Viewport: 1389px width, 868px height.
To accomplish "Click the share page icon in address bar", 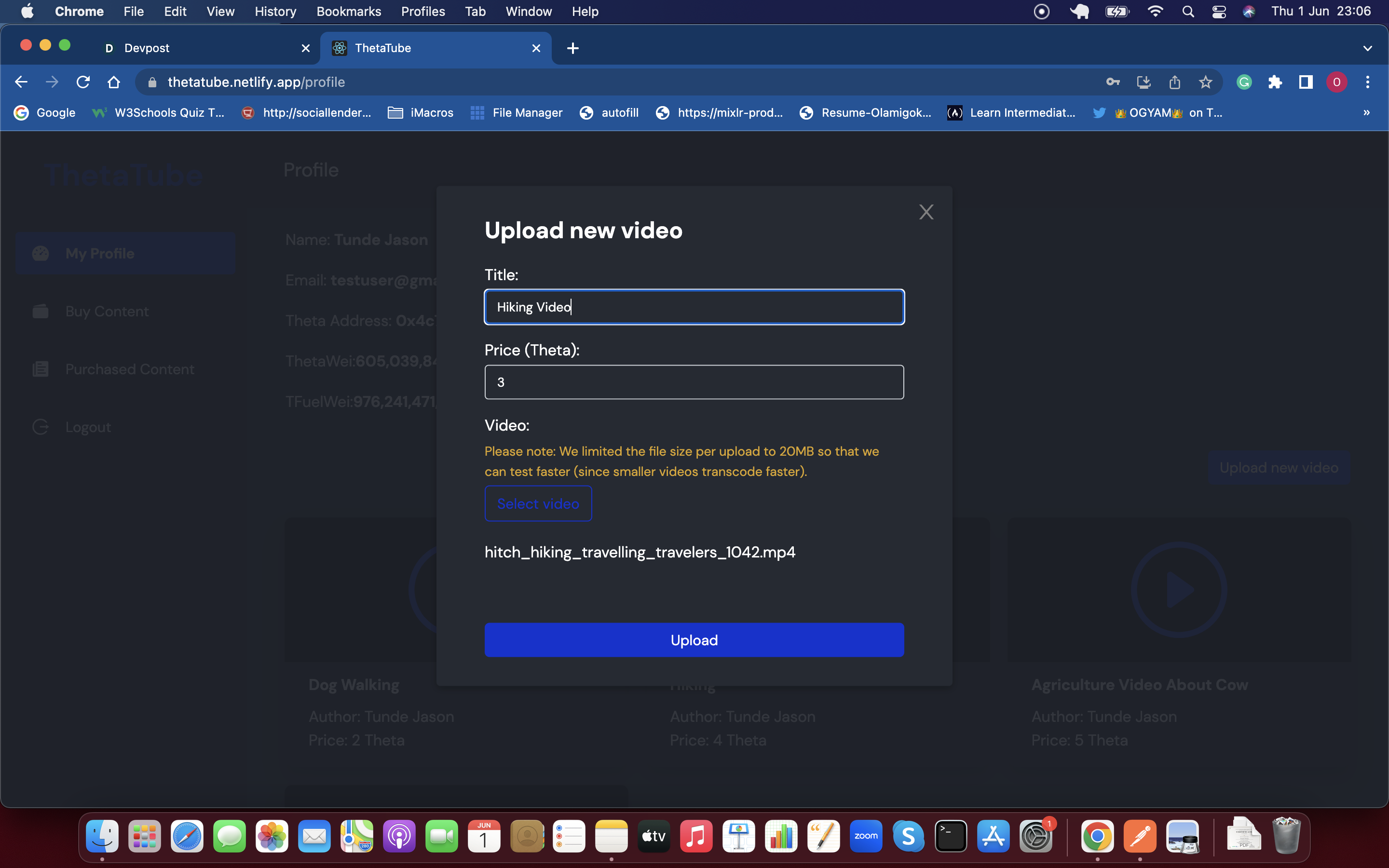I will point(1174,82).
